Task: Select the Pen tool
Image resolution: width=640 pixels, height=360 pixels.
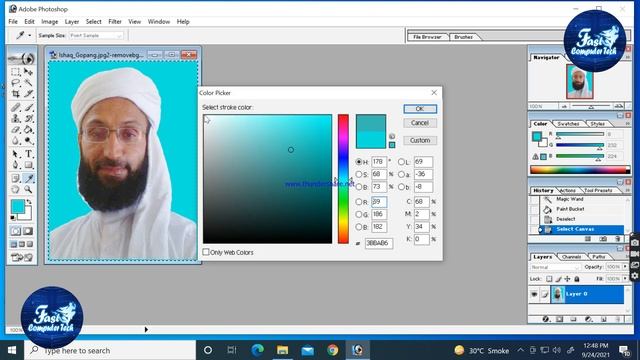Action: point(16,165)
